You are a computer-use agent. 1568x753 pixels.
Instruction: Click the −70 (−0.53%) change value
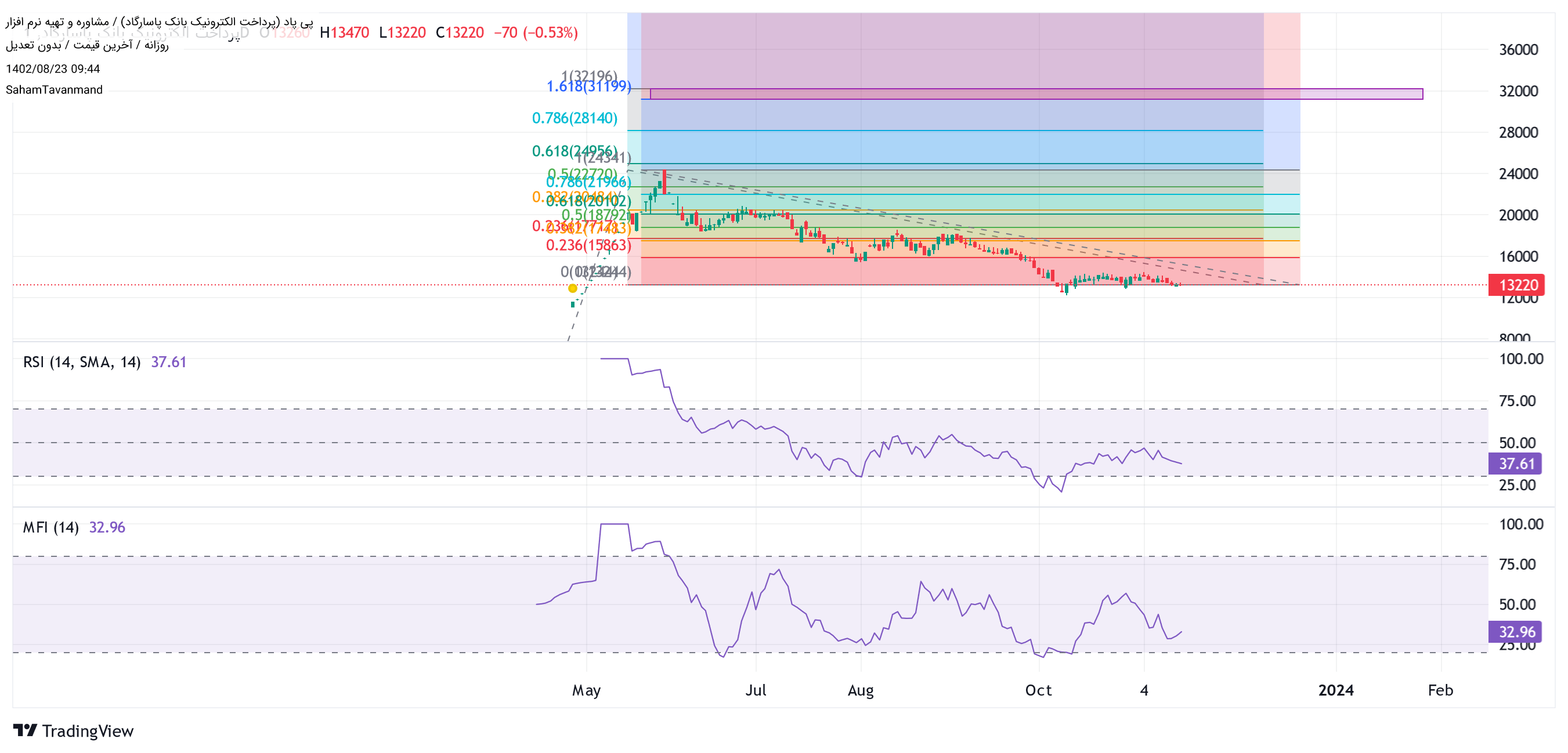[535, 32]
